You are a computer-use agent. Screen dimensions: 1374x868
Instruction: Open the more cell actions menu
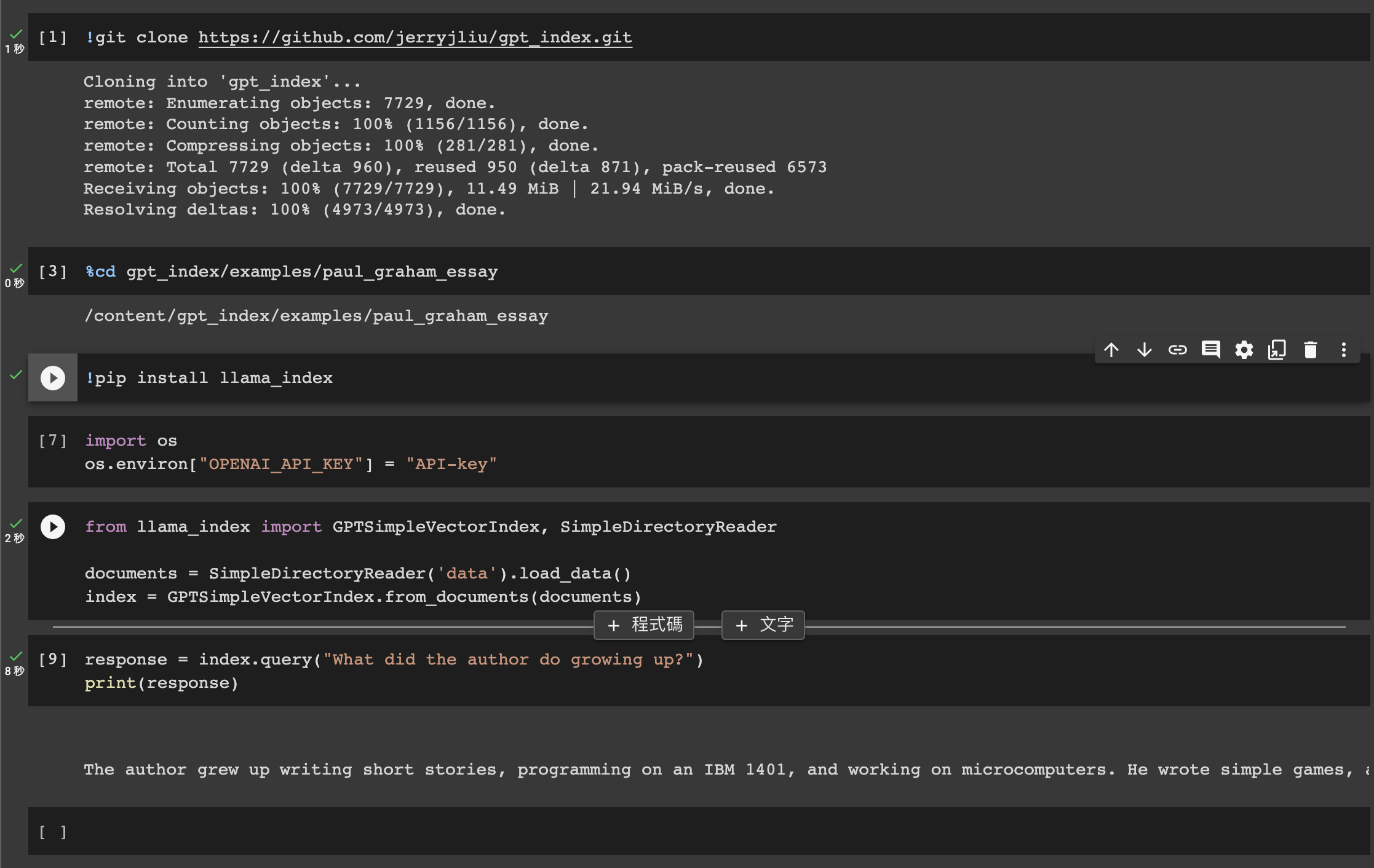point(1343,349)
